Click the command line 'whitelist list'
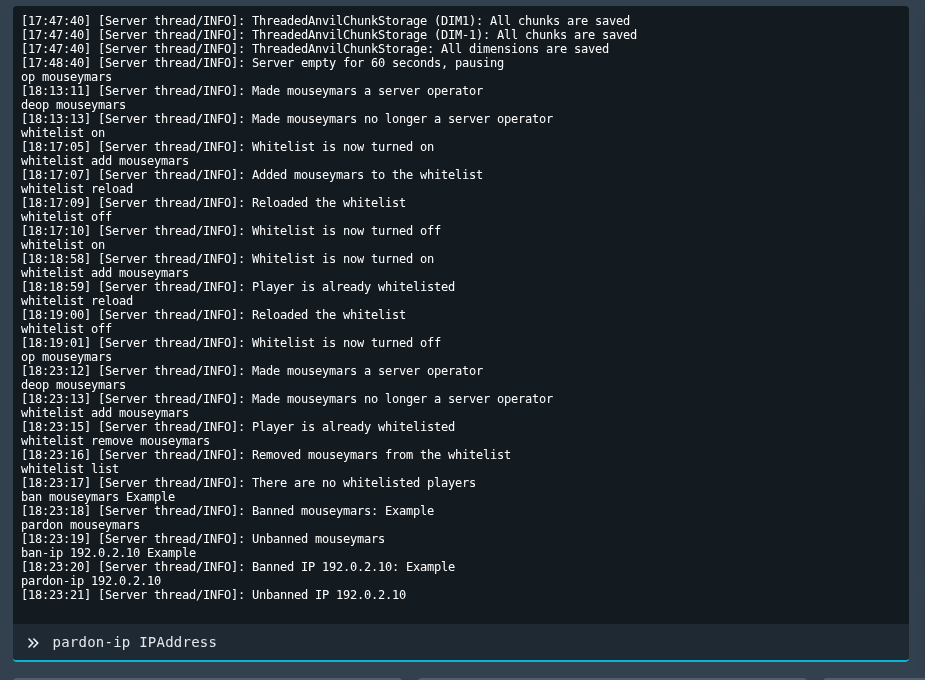 [70, 469]
